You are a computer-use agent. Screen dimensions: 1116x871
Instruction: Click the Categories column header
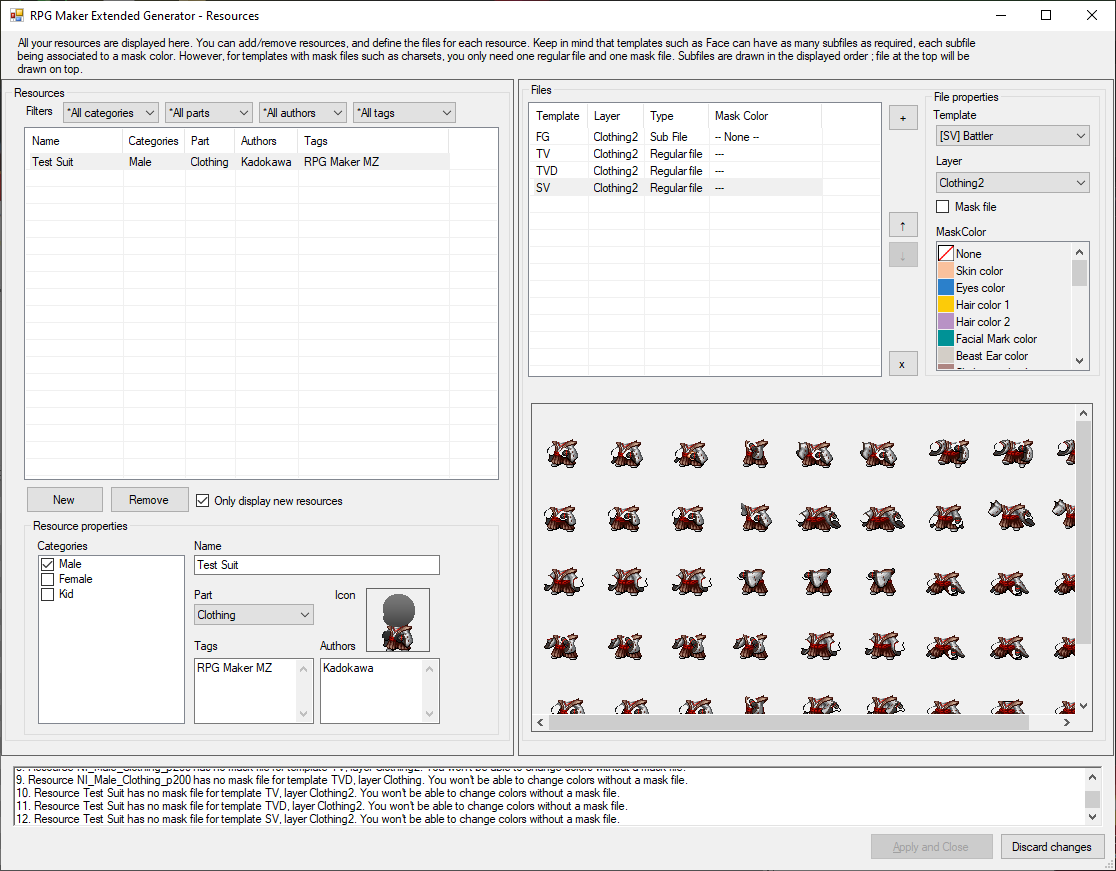153,141
